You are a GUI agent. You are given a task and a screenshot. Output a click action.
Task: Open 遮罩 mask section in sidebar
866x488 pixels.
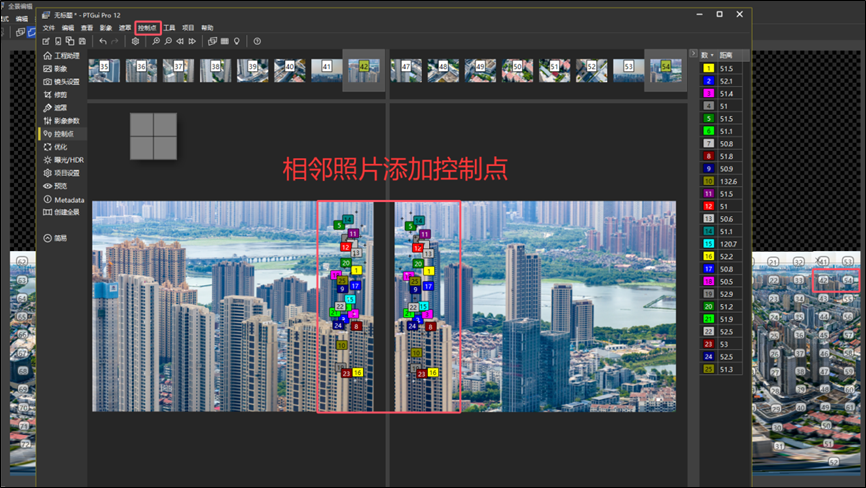pos(55,108)
